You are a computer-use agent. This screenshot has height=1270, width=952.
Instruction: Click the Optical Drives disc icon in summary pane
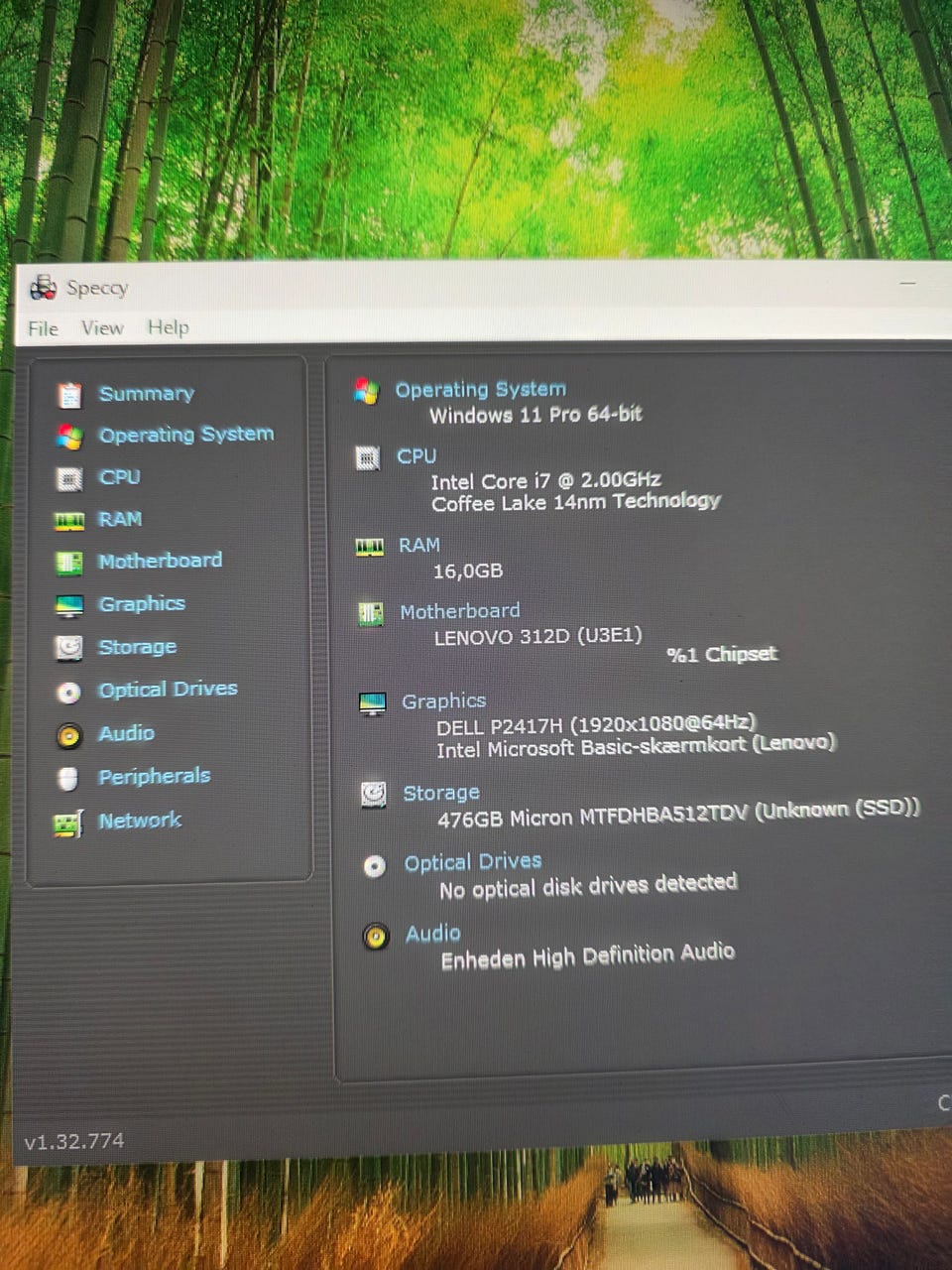(x=374, y=866)
